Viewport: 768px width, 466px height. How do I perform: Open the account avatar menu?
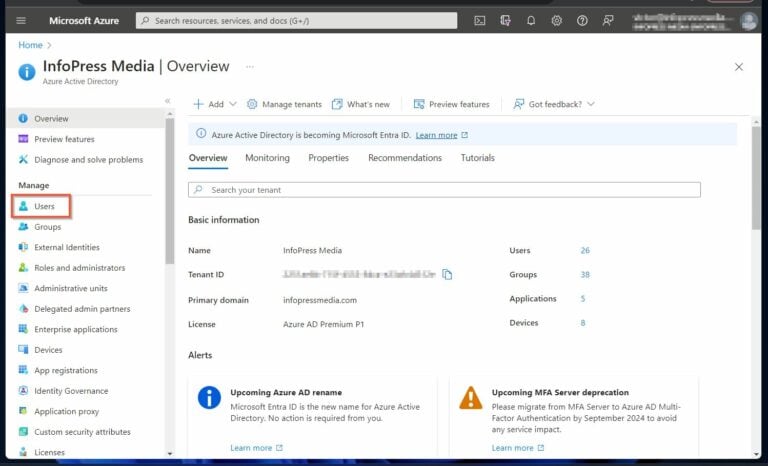point(749,21)
